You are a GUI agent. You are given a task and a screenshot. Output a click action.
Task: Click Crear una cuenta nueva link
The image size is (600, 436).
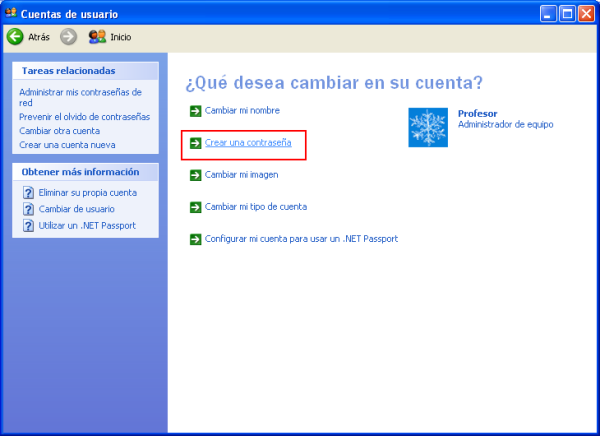67,145
